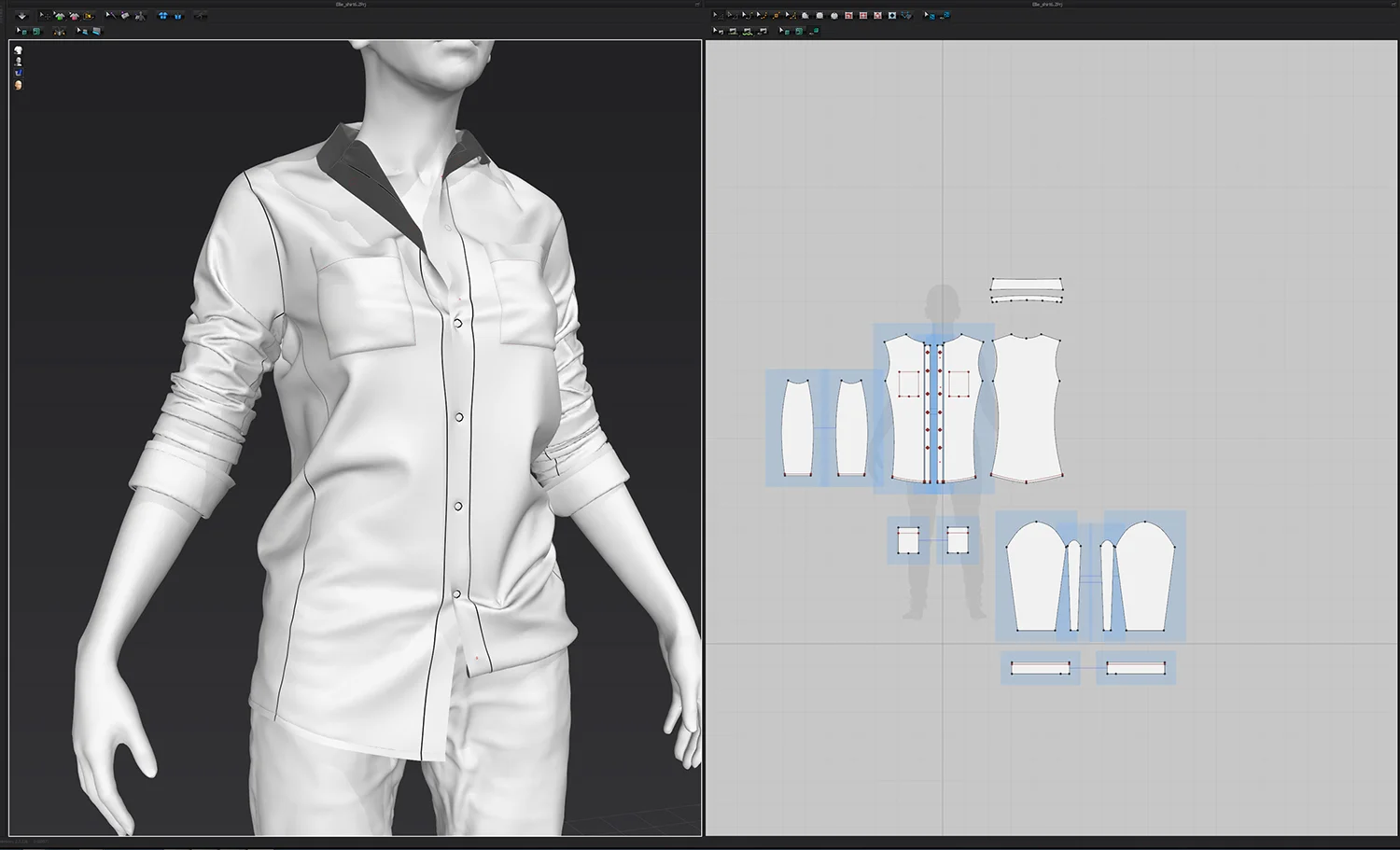1400x850 pixels.
Task: Click the left pocket square pattern
Action: [908, 540]
